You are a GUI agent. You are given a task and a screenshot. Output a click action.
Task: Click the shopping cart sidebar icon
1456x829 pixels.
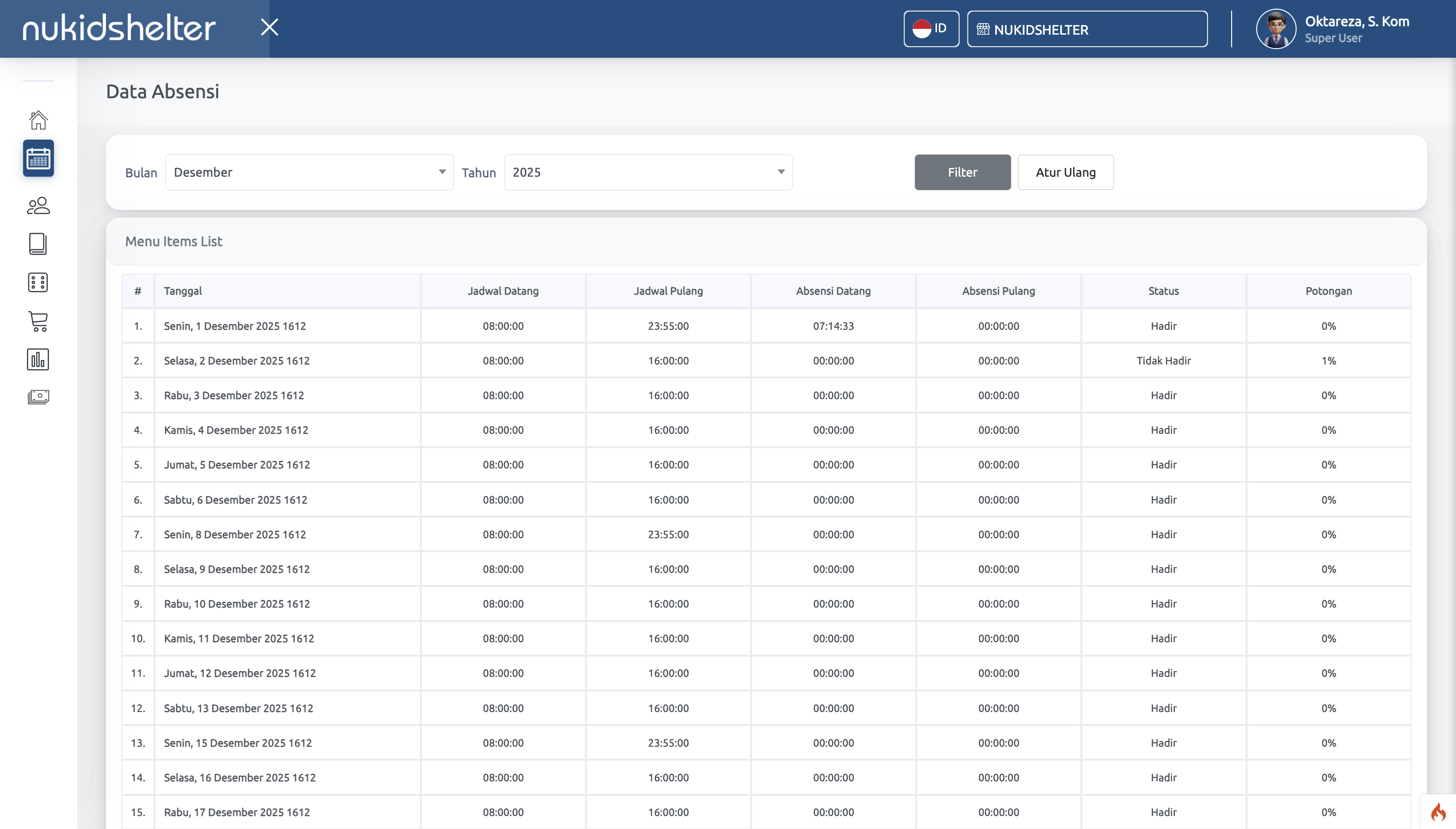pos(38,321)
